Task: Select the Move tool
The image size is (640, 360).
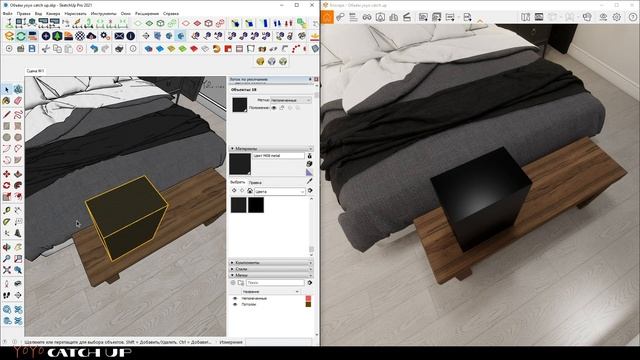Action: point(7,174)
